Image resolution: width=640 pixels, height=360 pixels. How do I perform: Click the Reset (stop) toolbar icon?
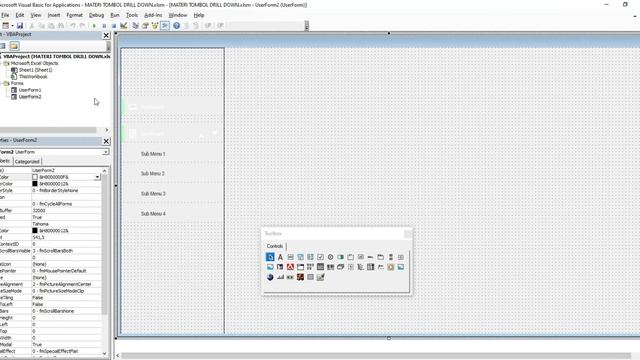[x=114, y=26]
